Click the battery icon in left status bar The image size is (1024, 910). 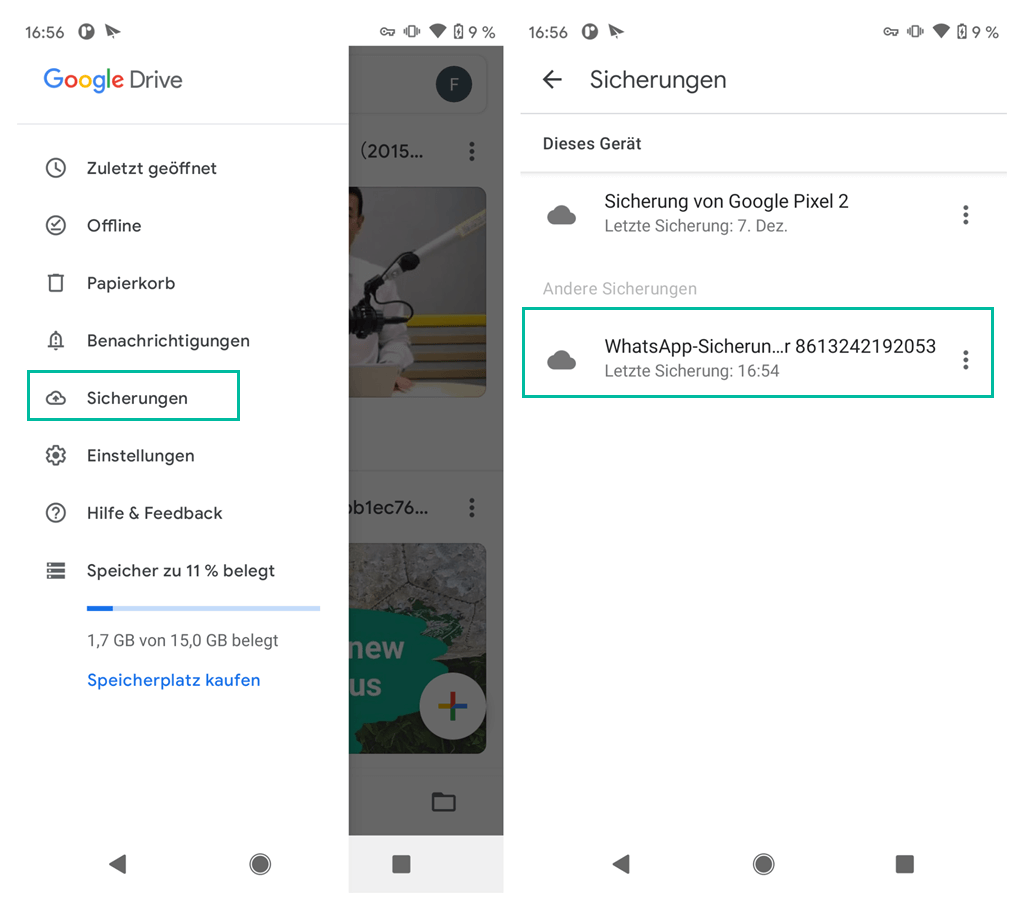coord(458,31)
